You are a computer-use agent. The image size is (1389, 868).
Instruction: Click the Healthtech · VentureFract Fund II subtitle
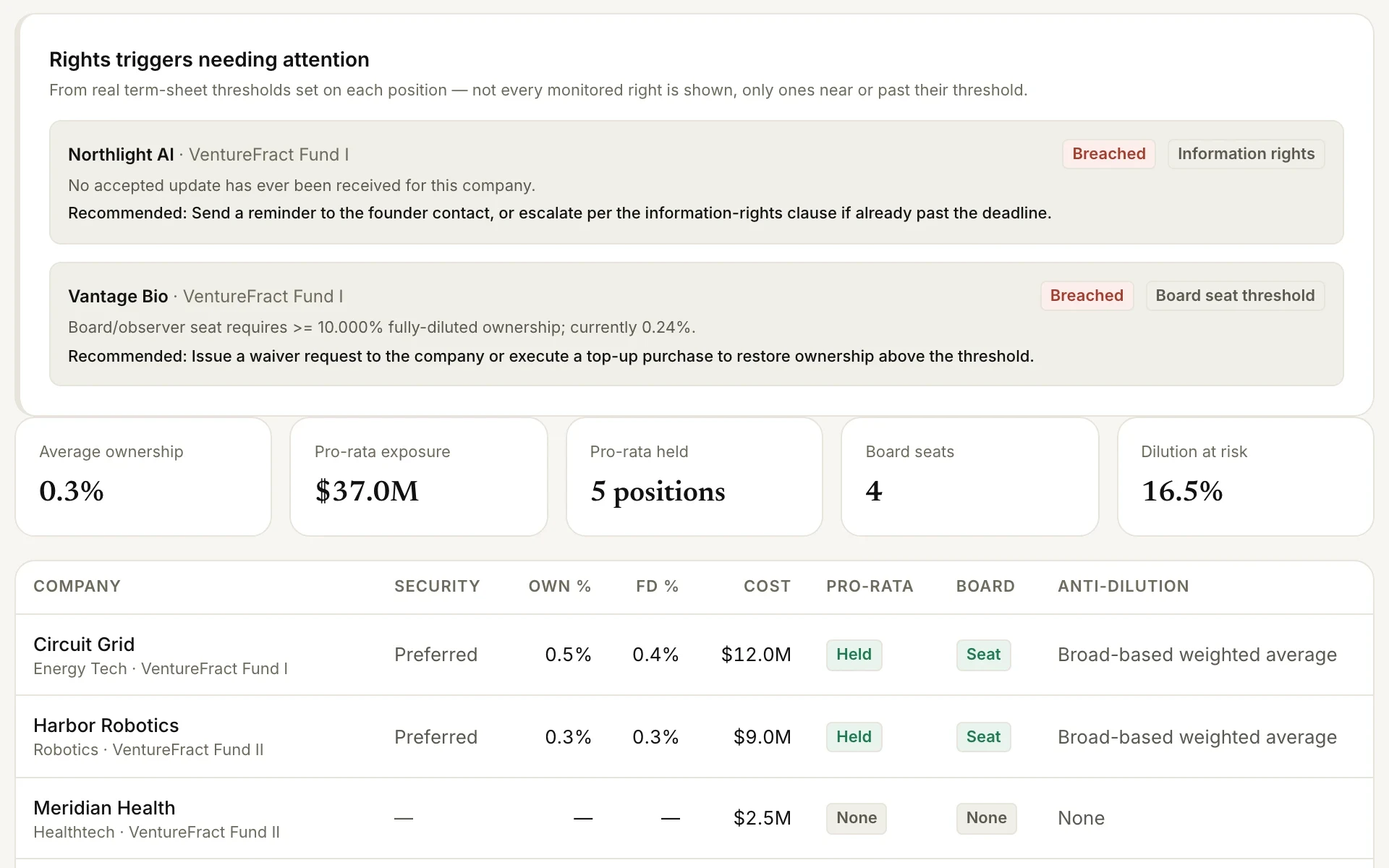[156, 833]
